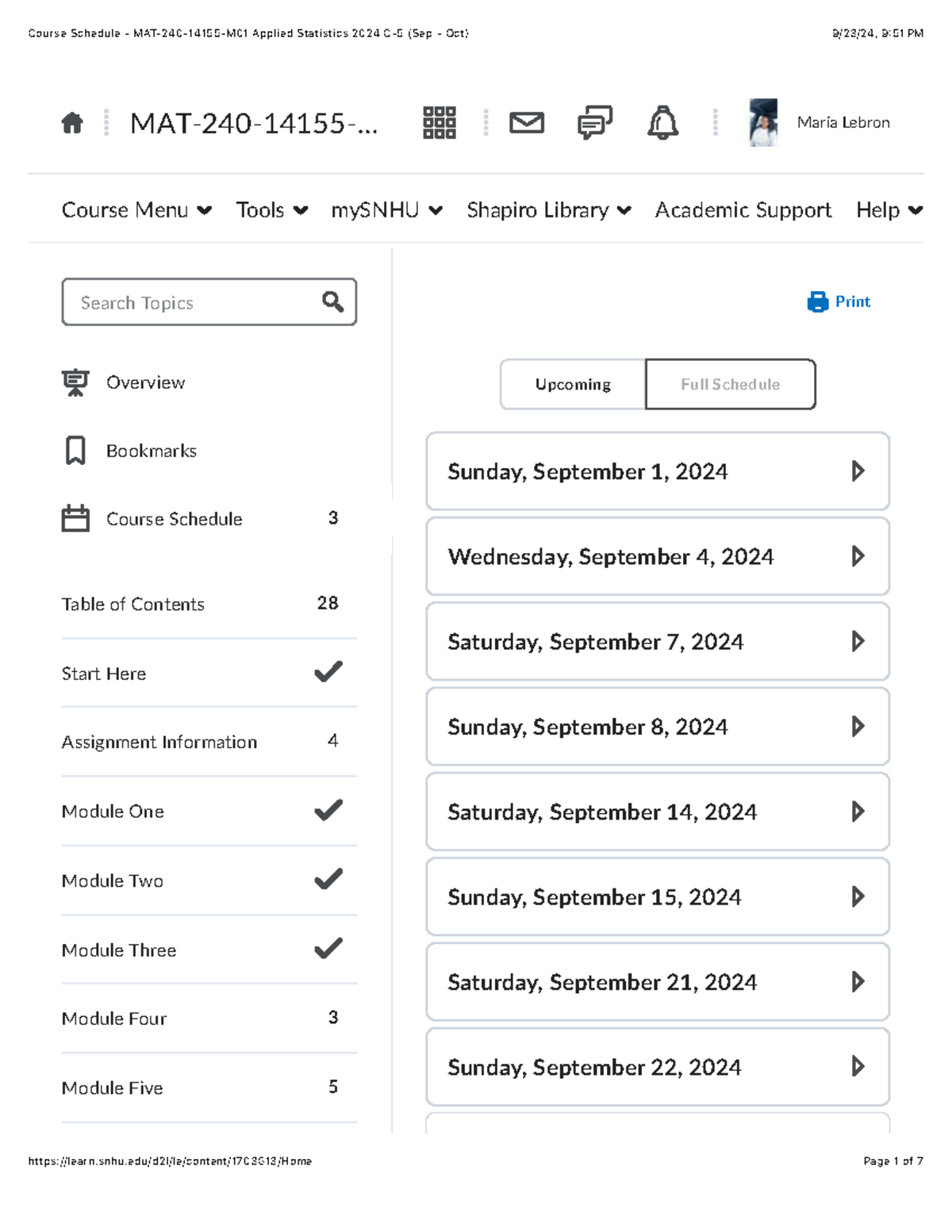Expand Sunday, September 1, 2024
Image resolution: width=952 pixels, height=1232 pixels.
point(658,471)
